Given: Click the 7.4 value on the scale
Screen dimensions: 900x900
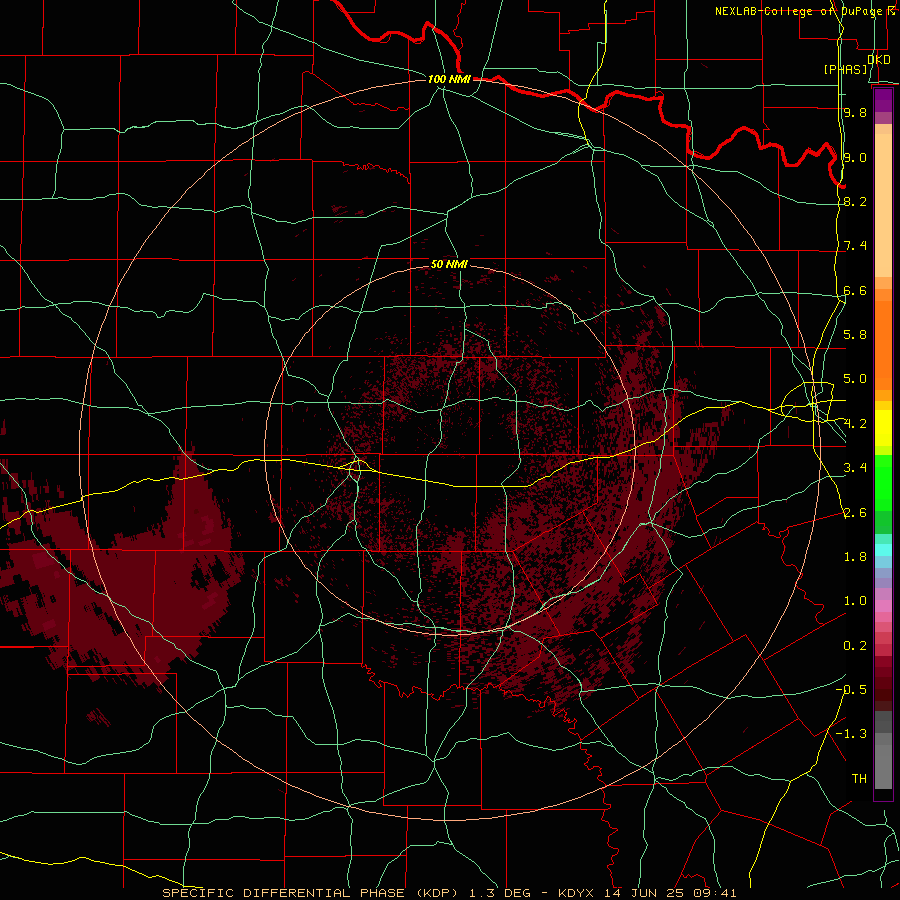Looking at the screenshot, I should click(855, 246).
